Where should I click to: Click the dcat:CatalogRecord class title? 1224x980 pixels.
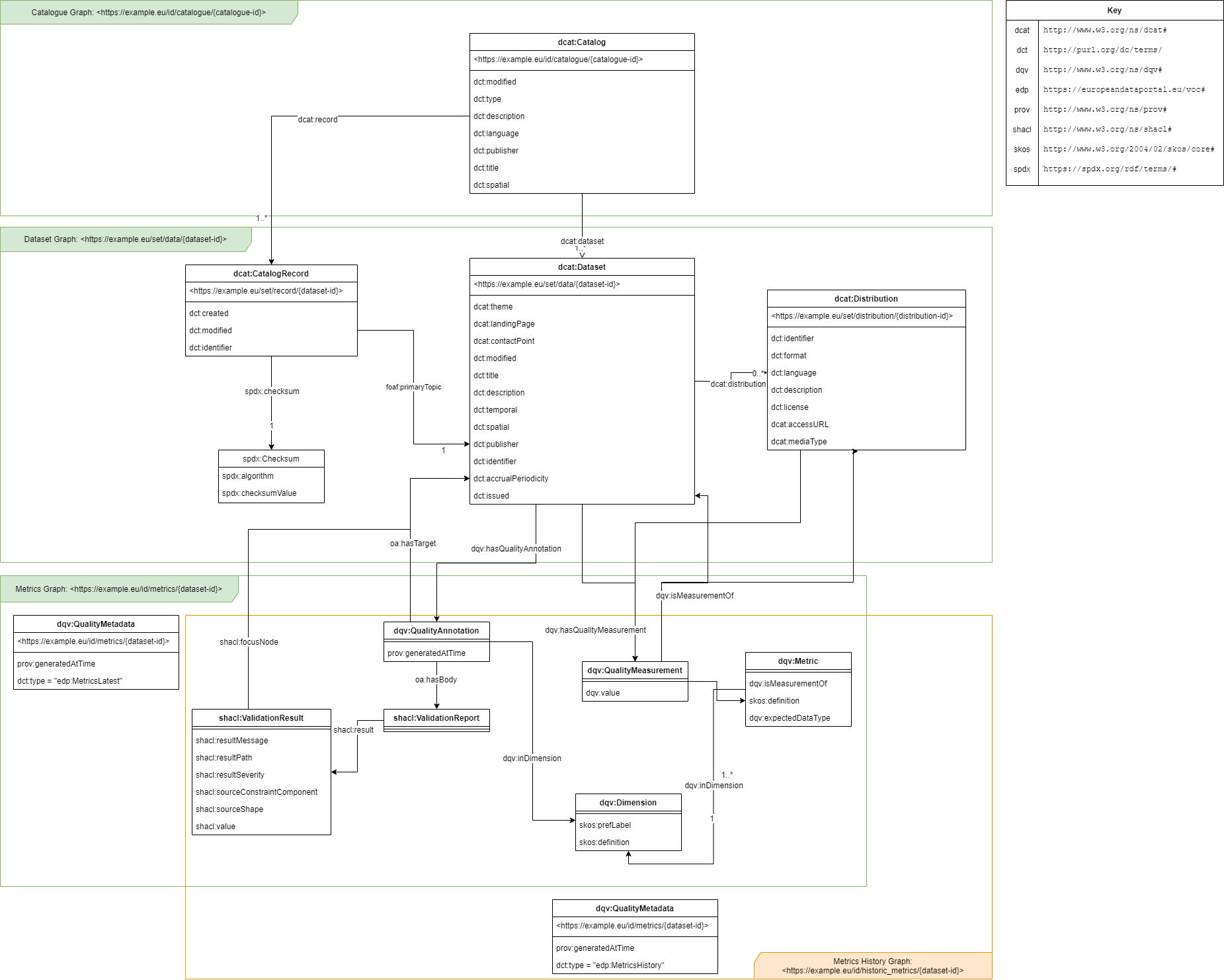coord(270,274)
